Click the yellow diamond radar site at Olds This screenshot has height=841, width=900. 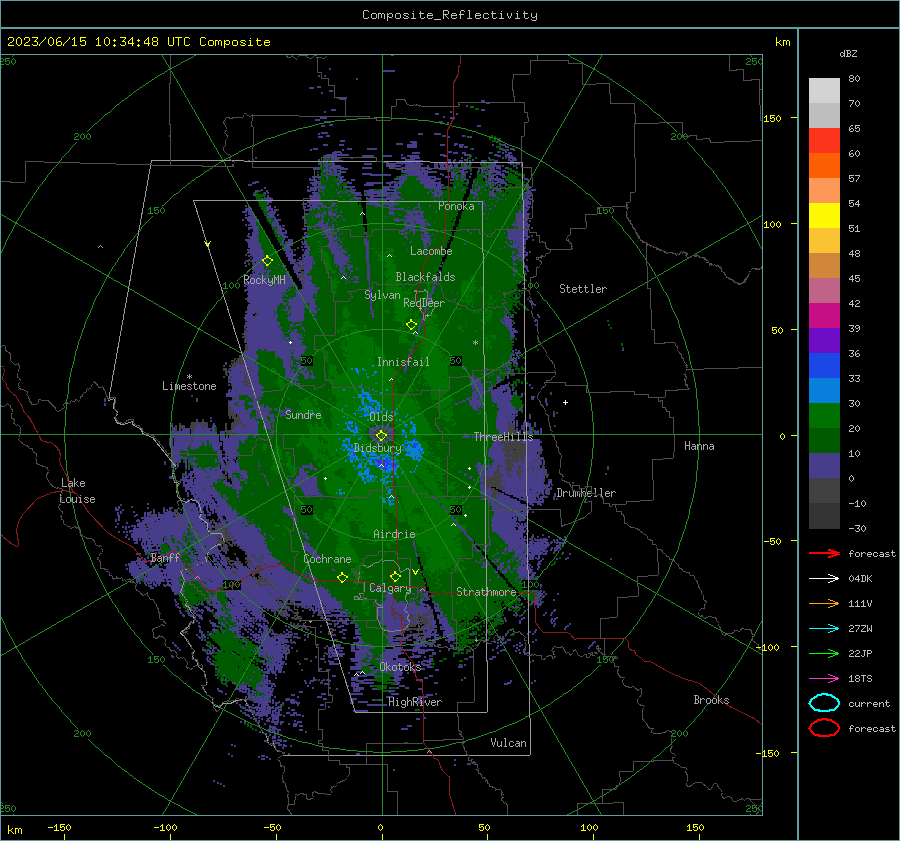[381, 436]
